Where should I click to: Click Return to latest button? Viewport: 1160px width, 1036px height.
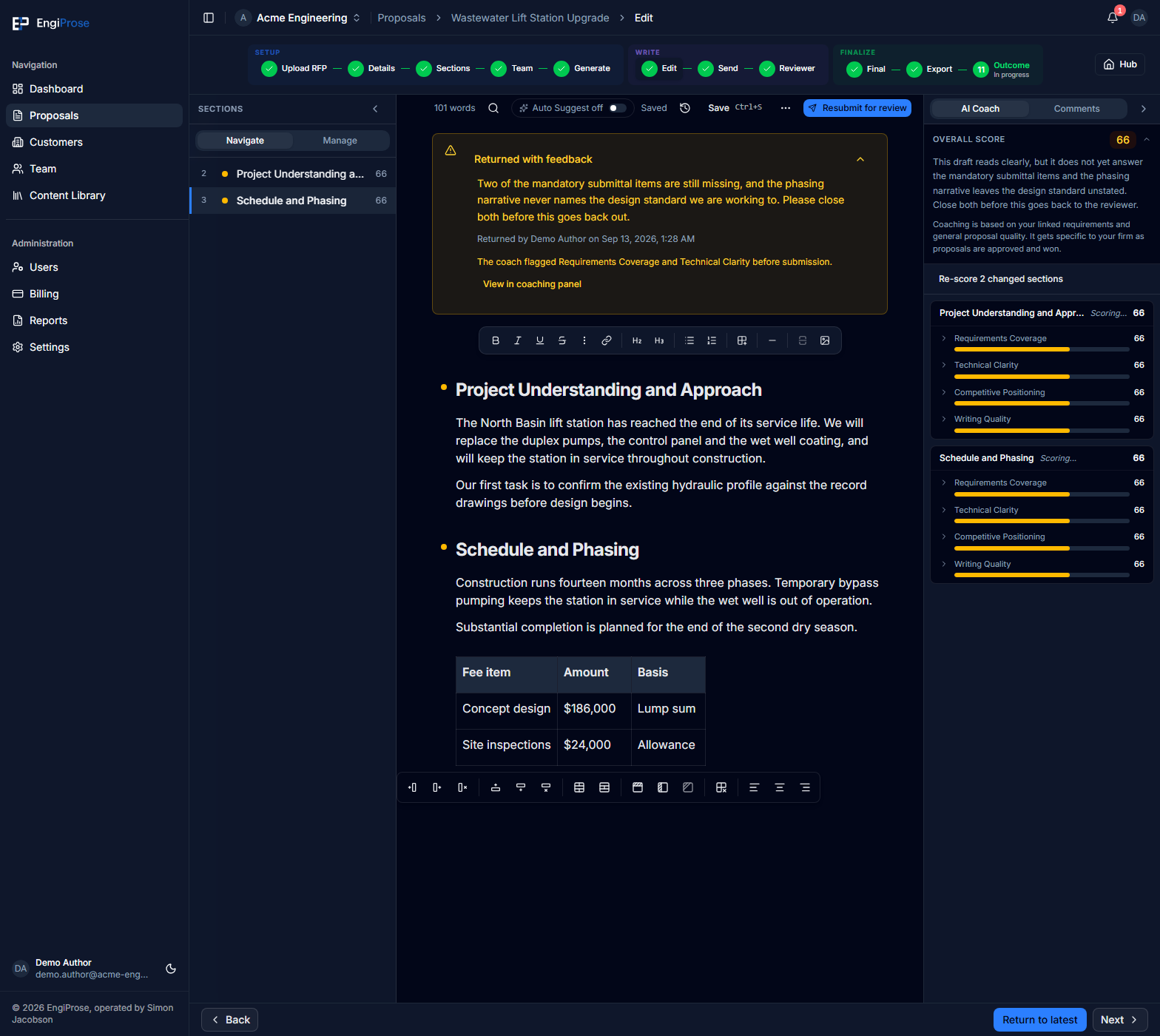(1040, 1020)
